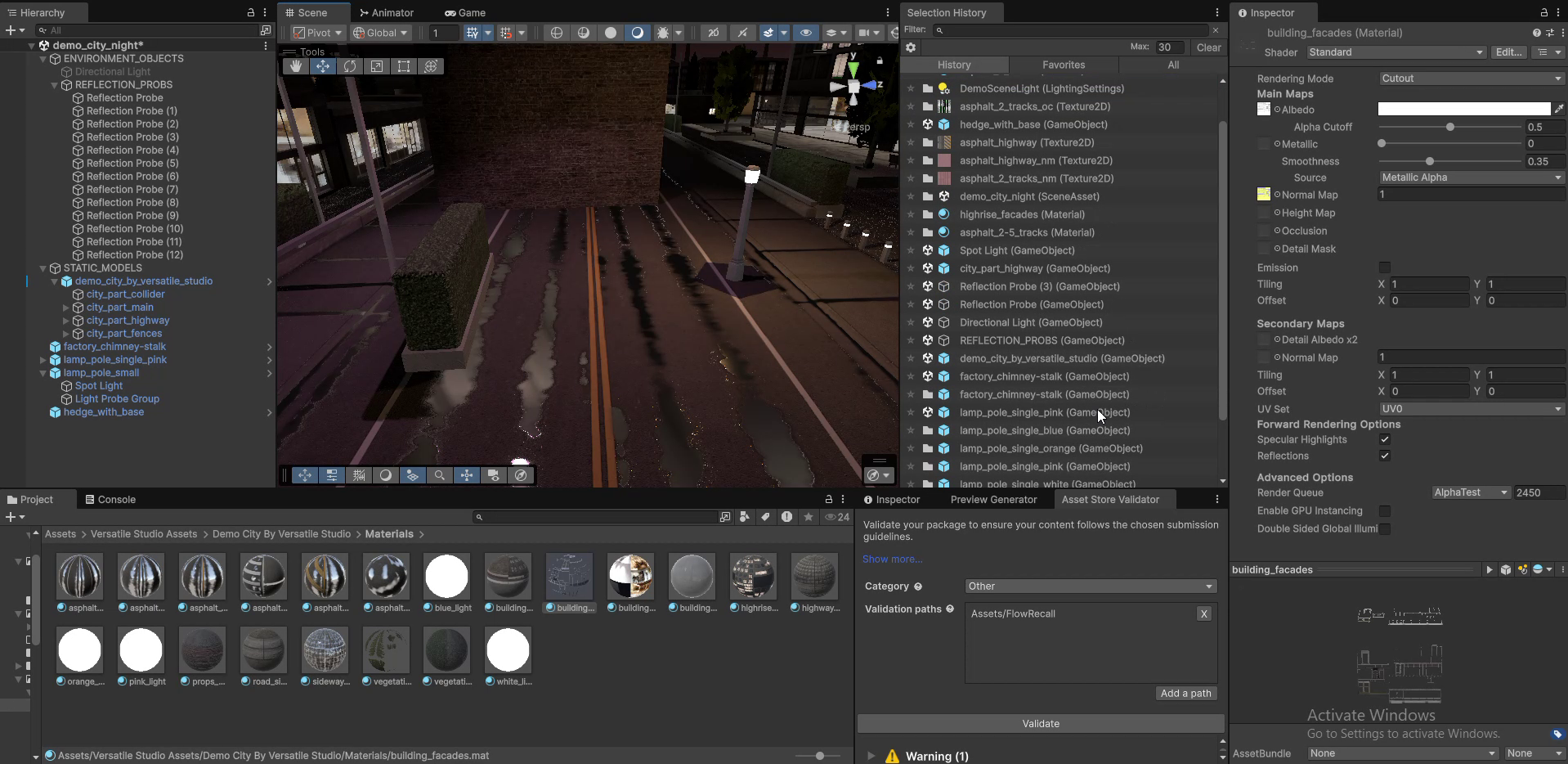Adjust the Smoothness slider

pyautogui.click(x=1449, y=161)
